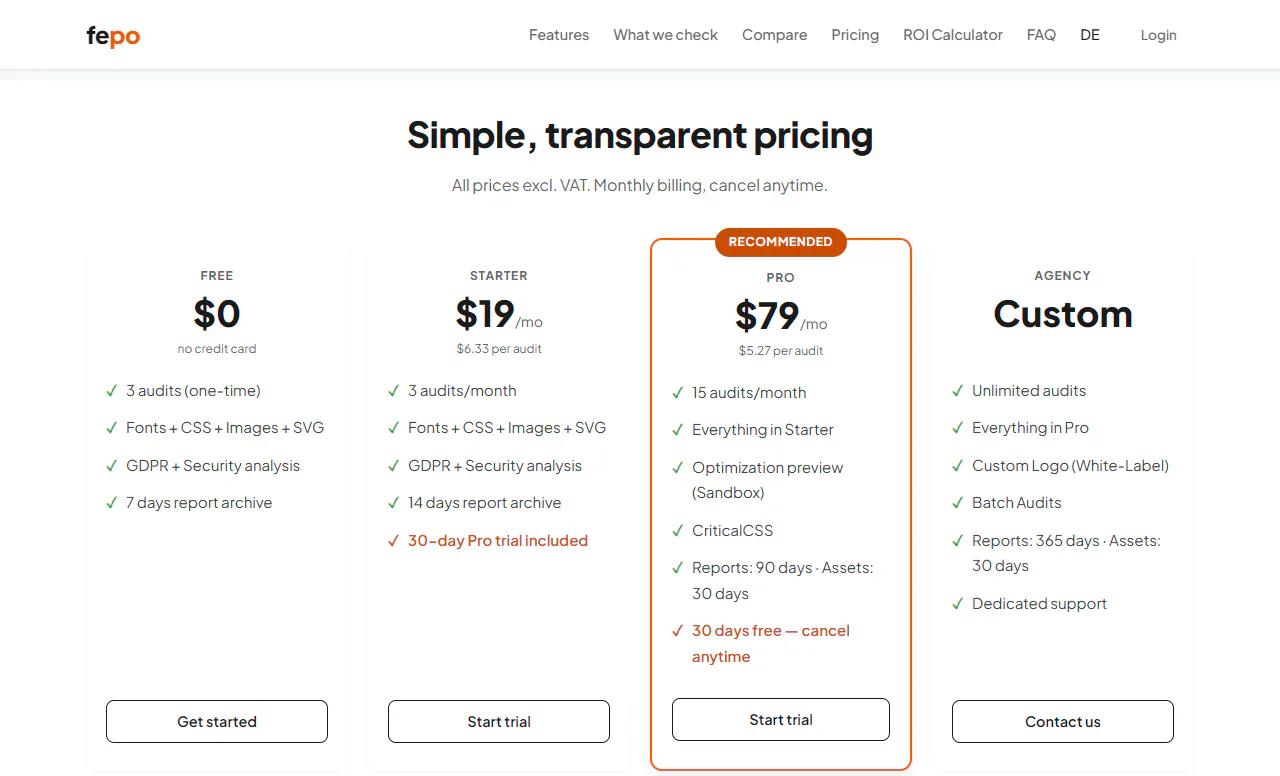Click checkmark beside 30-day Pro trial included
This screenshot has height=776, width=1280.
[x=394, y=541]
